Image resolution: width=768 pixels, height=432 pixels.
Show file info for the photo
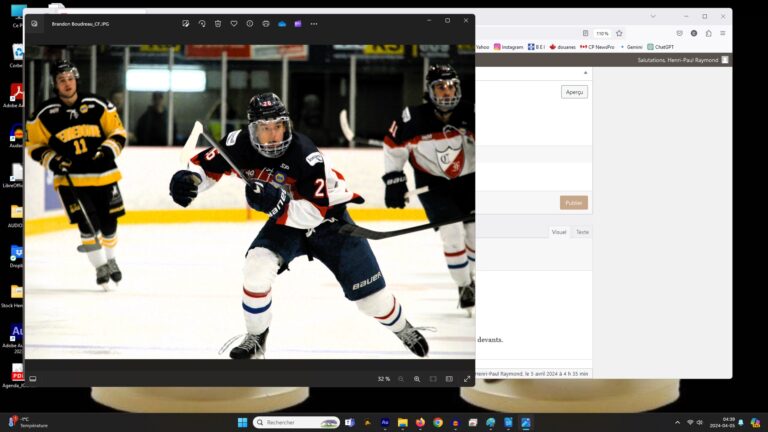point(250,23)
